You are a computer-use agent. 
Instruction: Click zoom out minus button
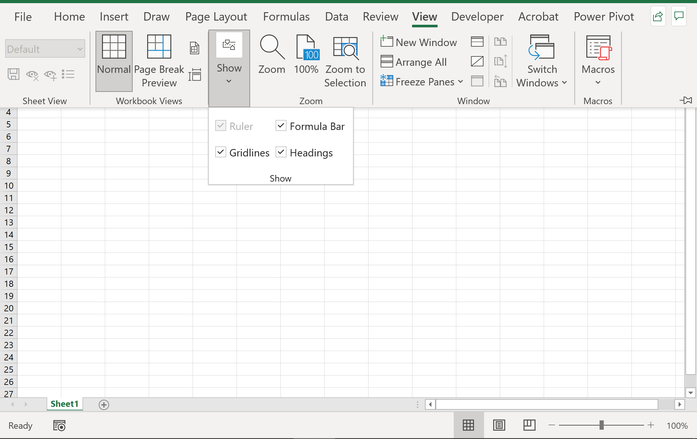(x=552, y=425)
